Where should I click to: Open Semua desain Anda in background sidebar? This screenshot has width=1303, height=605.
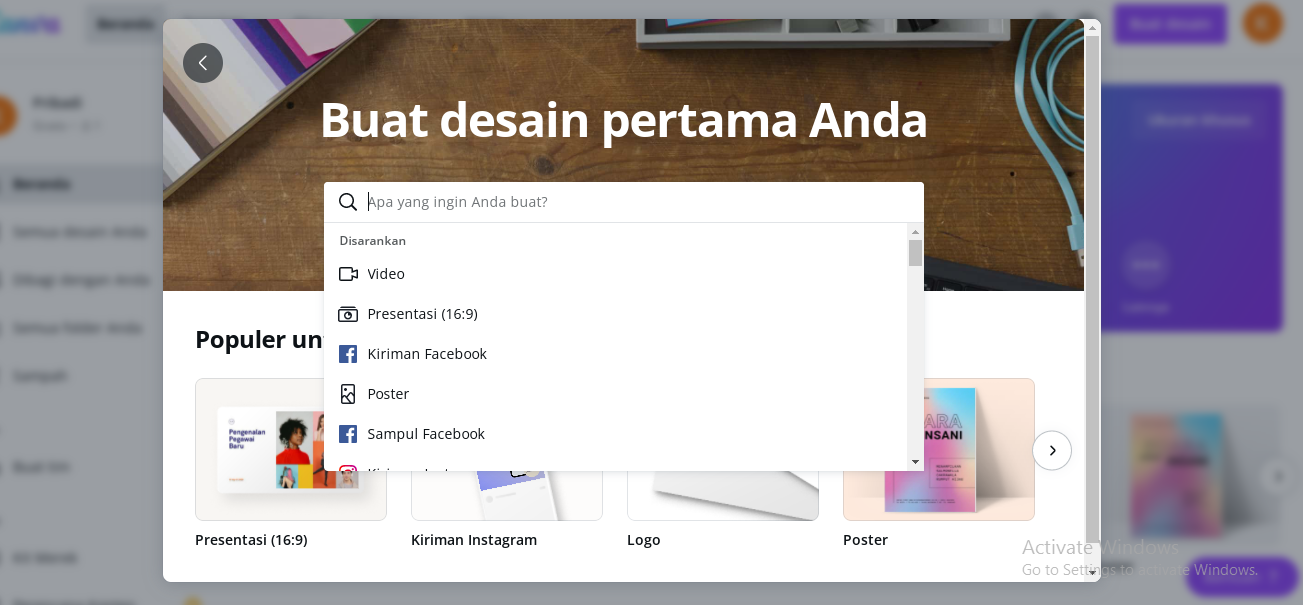[x=80, y=232]
